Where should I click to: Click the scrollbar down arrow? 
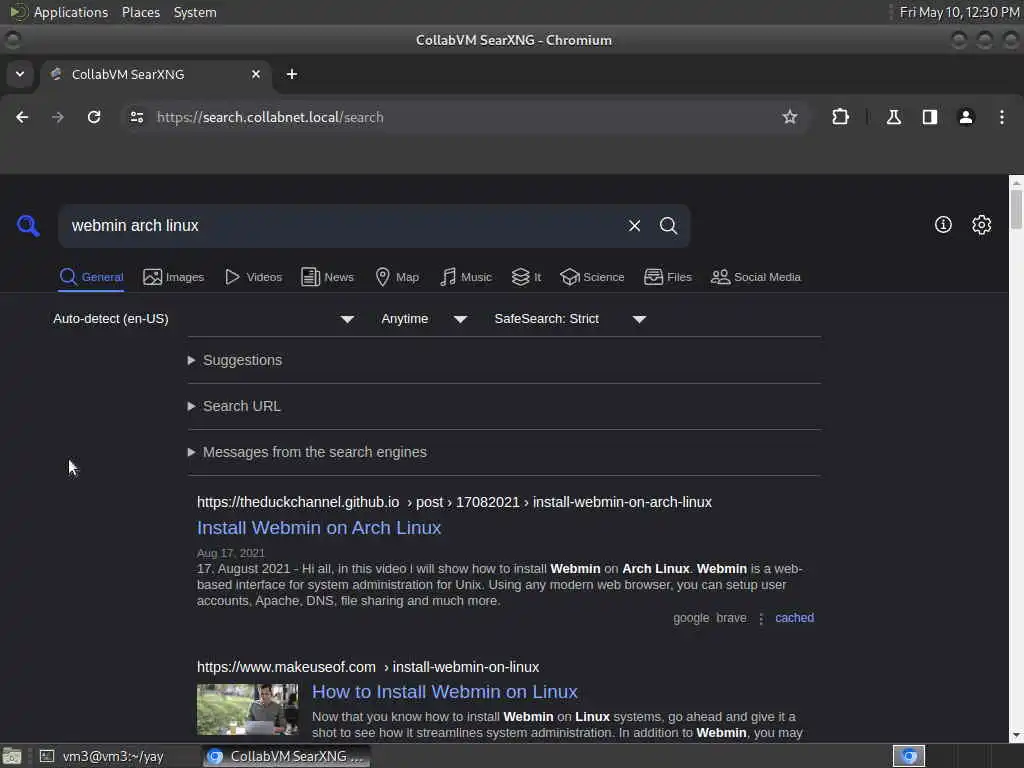pyautogui.click(x=1016, y=736)
